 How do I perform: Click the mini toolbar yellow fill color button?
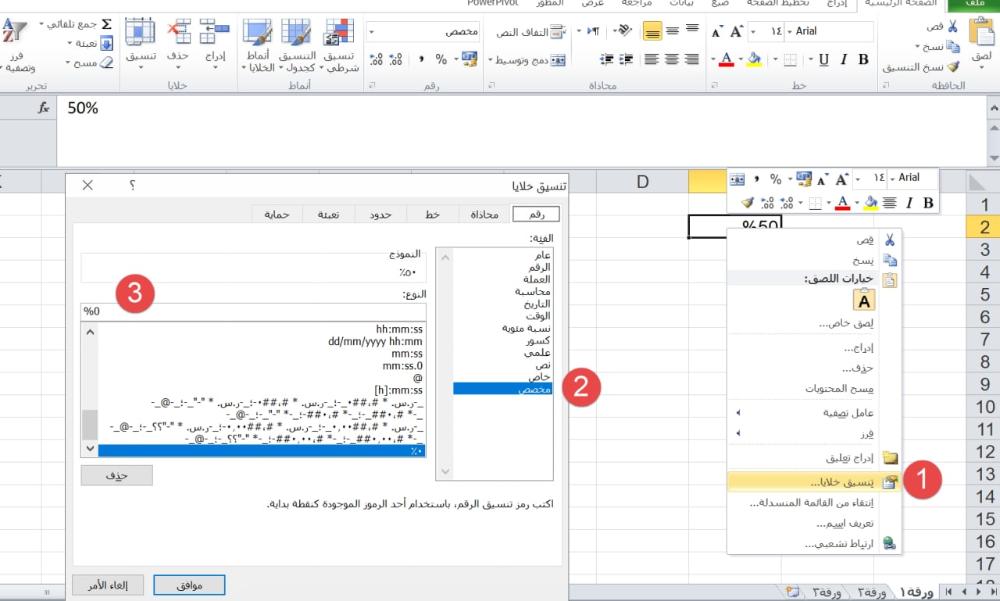coord(871,203)
